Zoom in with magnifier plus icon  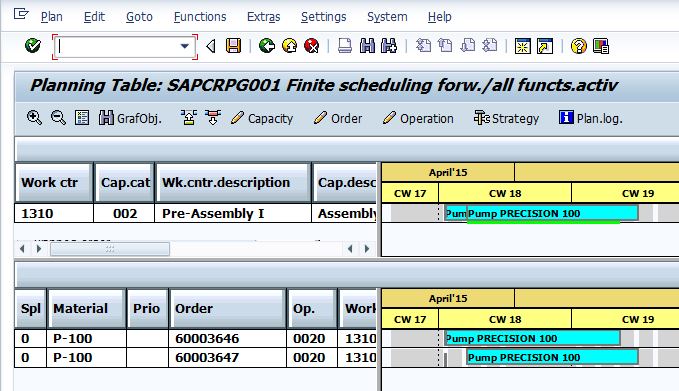34,118
